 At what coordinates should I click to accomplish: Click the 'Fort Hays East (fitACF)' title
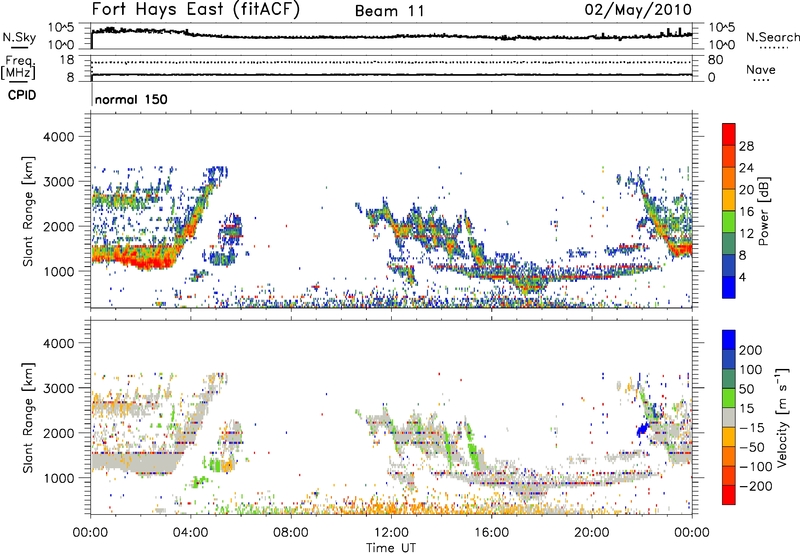tap(196, 10)
